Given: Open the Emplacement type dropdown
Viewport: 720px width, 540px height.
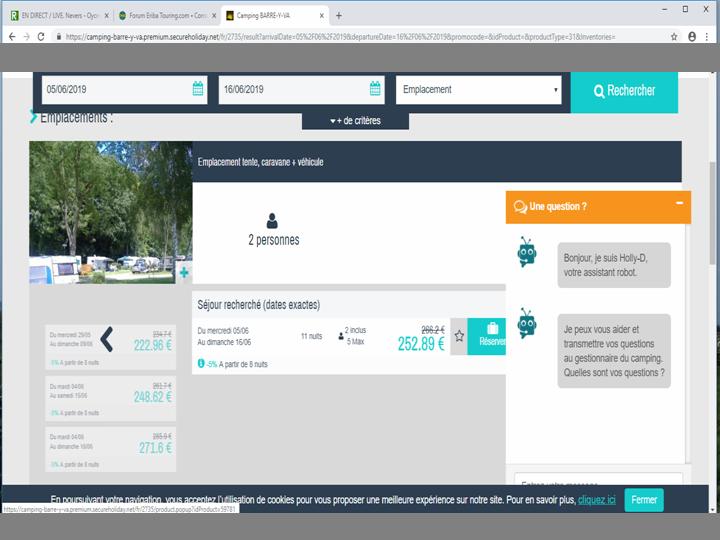Looking at the screenshot, I should pos(480,89).
